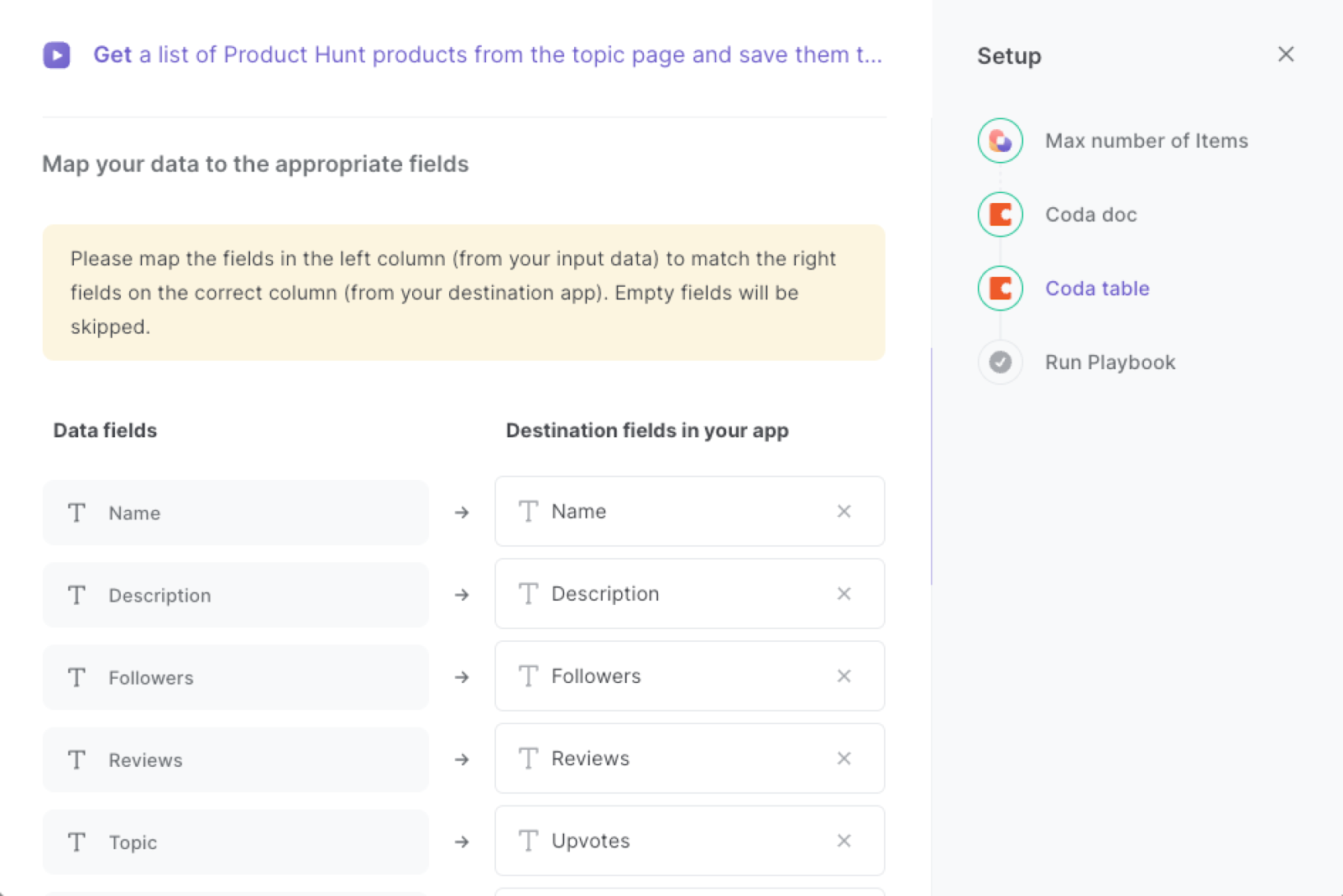The image size is (1343, 896).
Task: Click the Topic data field on the left
Action: [236, 841]
